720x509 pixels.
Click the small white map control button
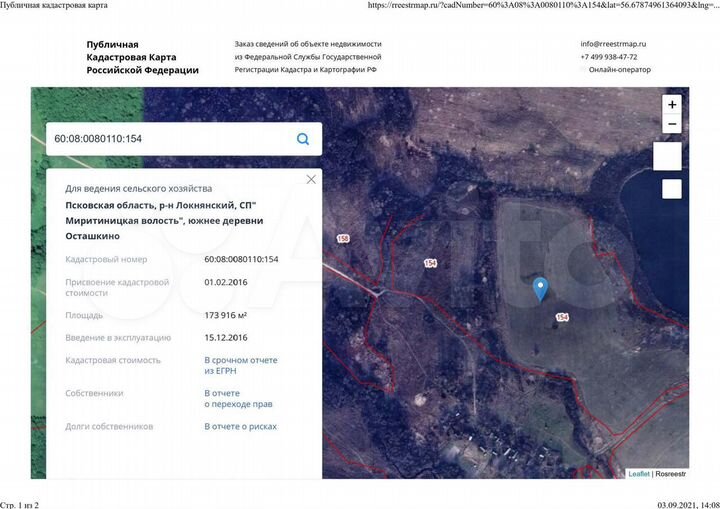tap(672, 189)
